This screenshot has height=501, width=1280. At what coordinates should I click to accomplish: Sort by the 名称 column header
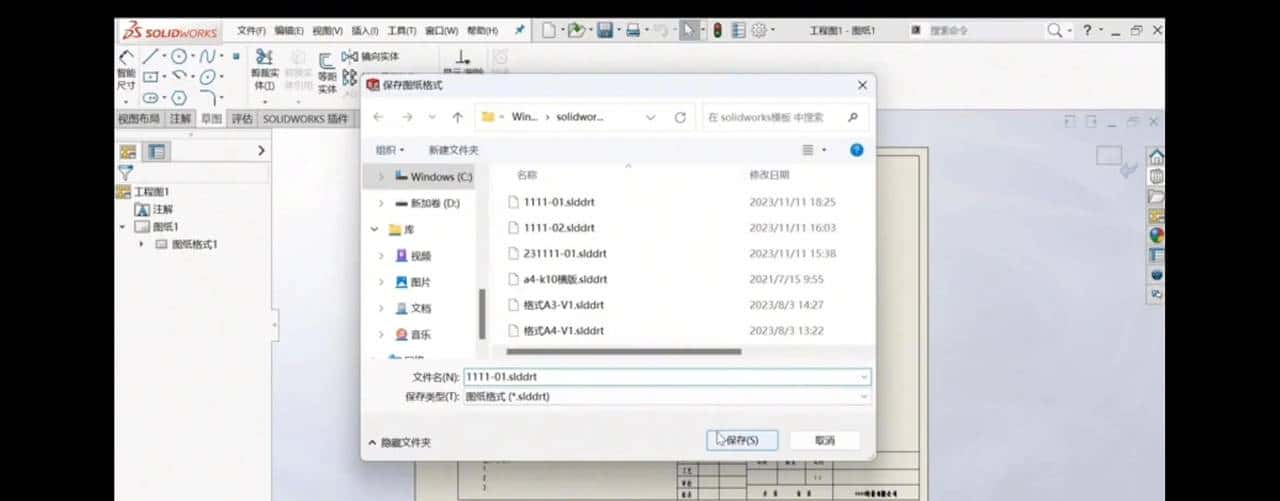click(527, 175)
